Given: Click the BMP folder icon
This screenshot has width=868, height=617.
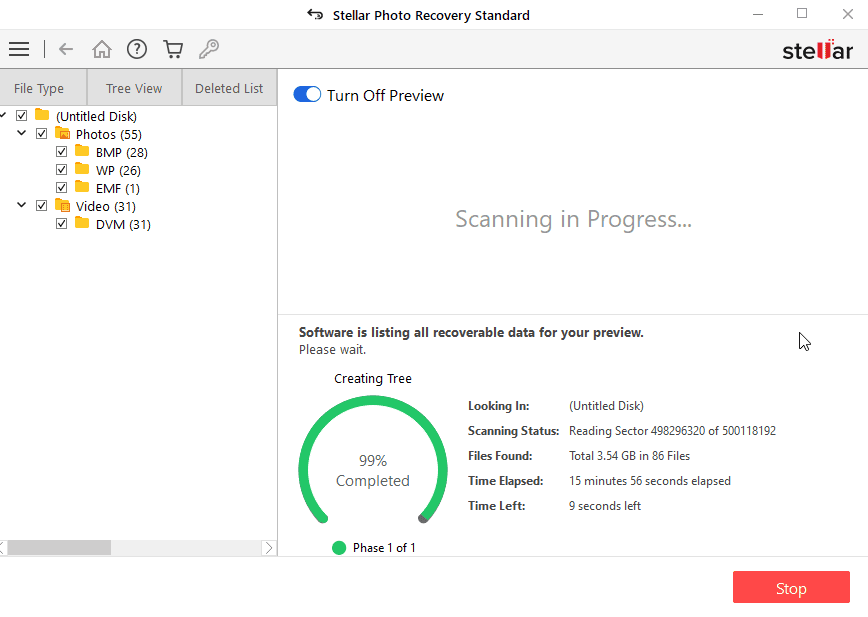Looking at the screenshot, I should click(x=82, y=151).
